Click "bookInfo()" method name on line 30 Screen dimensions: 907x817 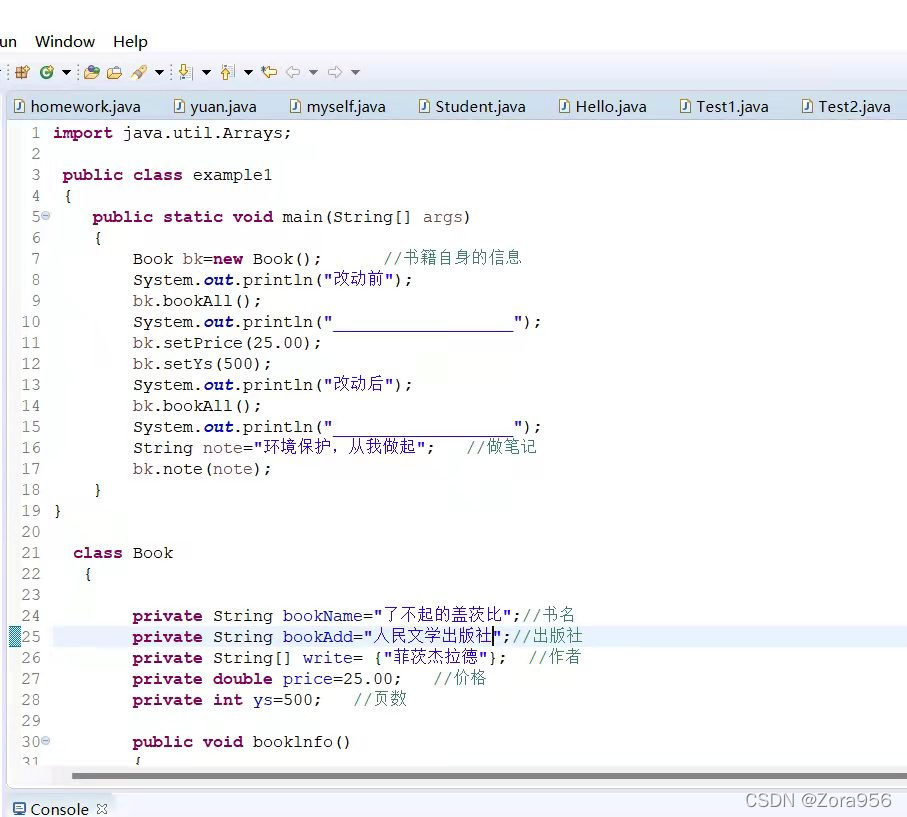point(301,742)
